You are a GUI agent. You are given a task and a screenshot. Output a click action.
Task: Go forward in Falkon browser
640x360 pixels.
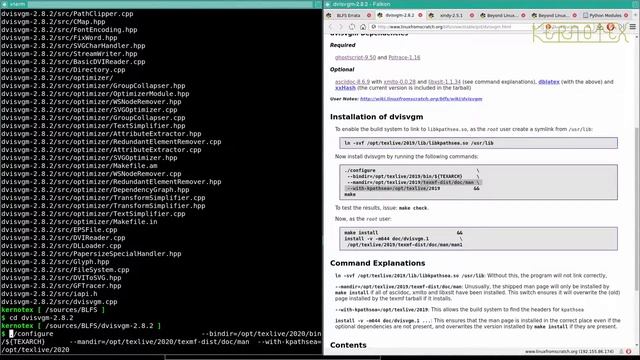coord(342,27)
